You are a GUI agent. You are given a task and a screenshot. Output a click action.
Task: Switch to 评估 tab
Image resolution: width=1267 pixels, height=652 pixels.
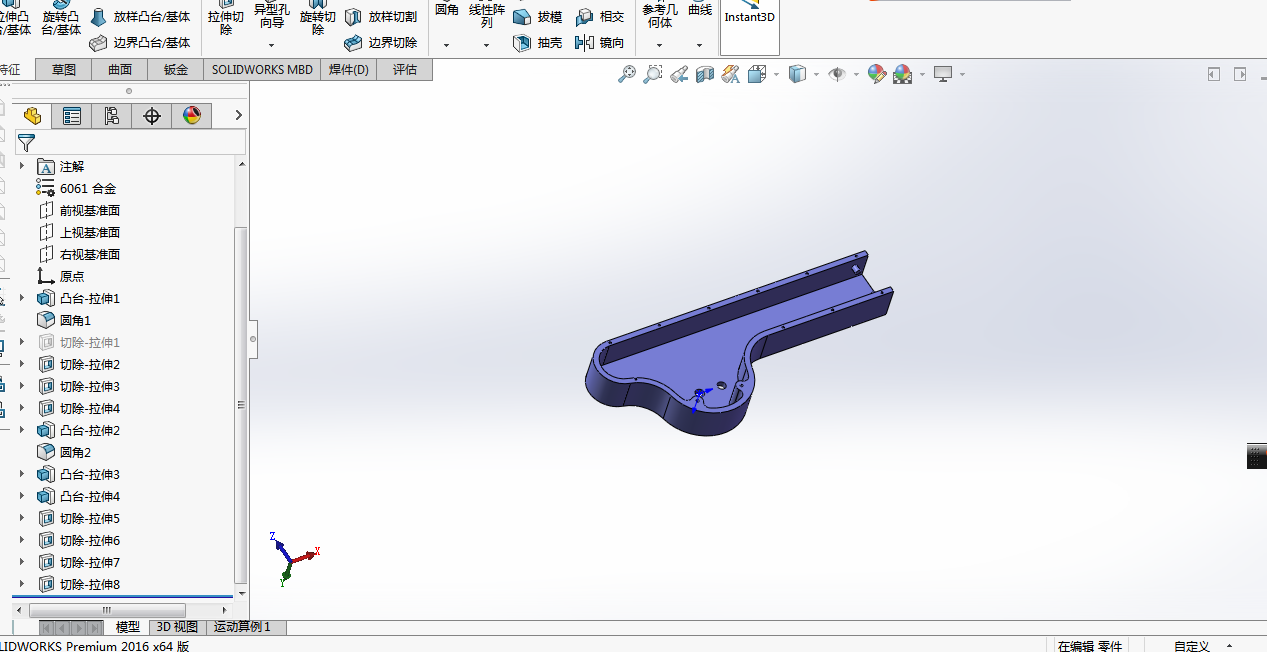point(405,69)
